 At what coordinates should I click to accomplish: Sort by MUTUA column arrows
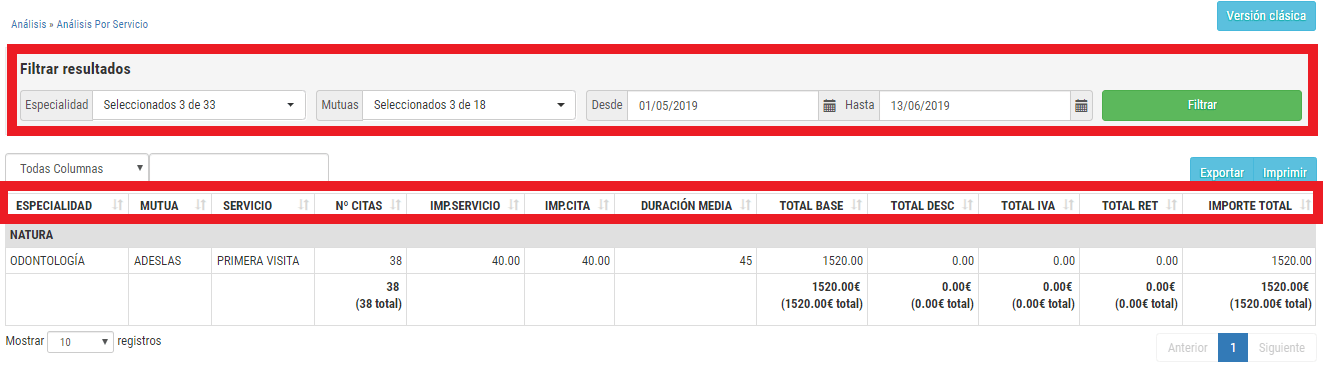pyautogui.click(x=200, y=205)
